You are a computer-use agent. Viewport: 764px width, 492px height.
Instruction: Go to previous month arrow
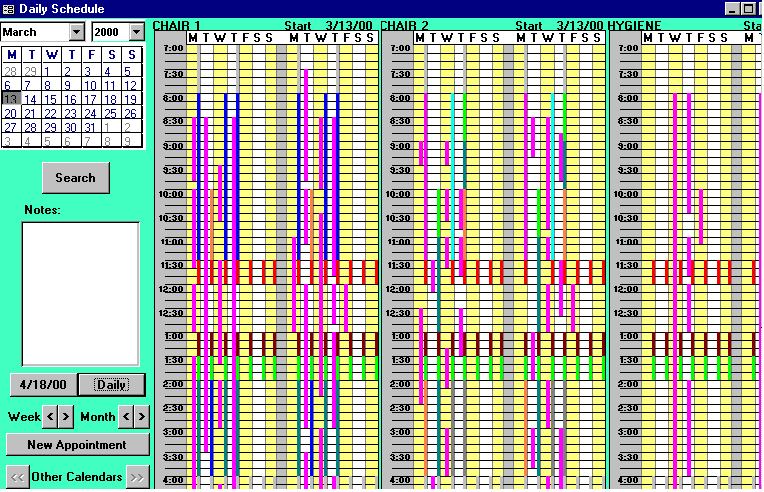(126, 416)
